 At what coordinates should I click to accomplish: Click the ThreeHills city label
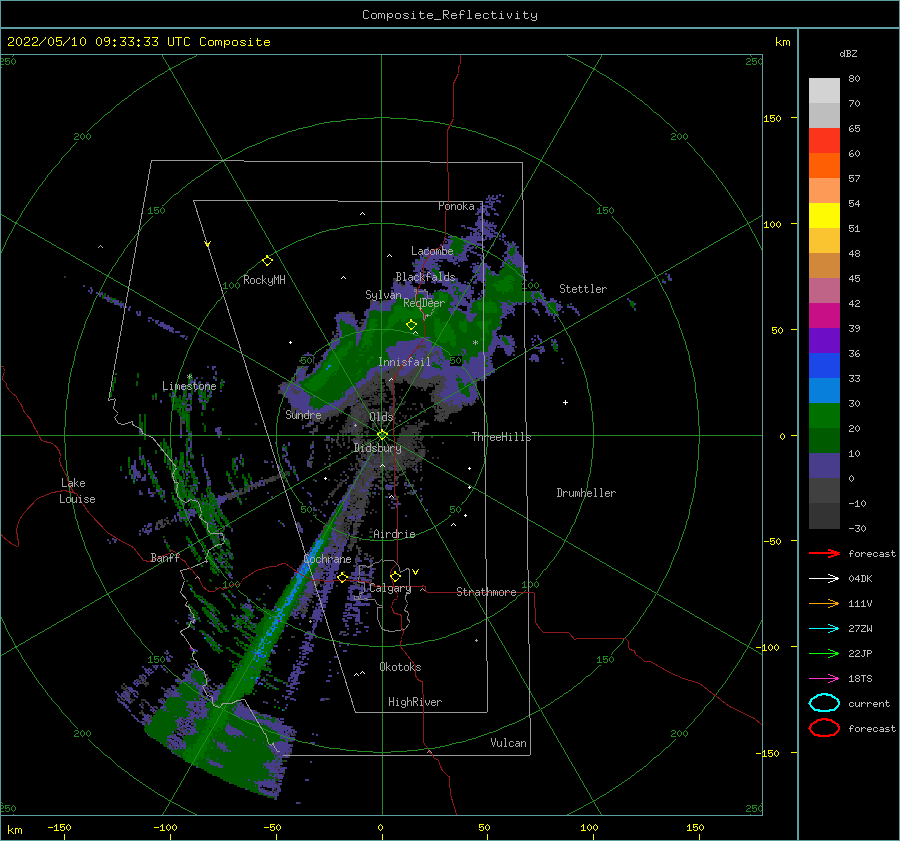[x=501, y=437]
